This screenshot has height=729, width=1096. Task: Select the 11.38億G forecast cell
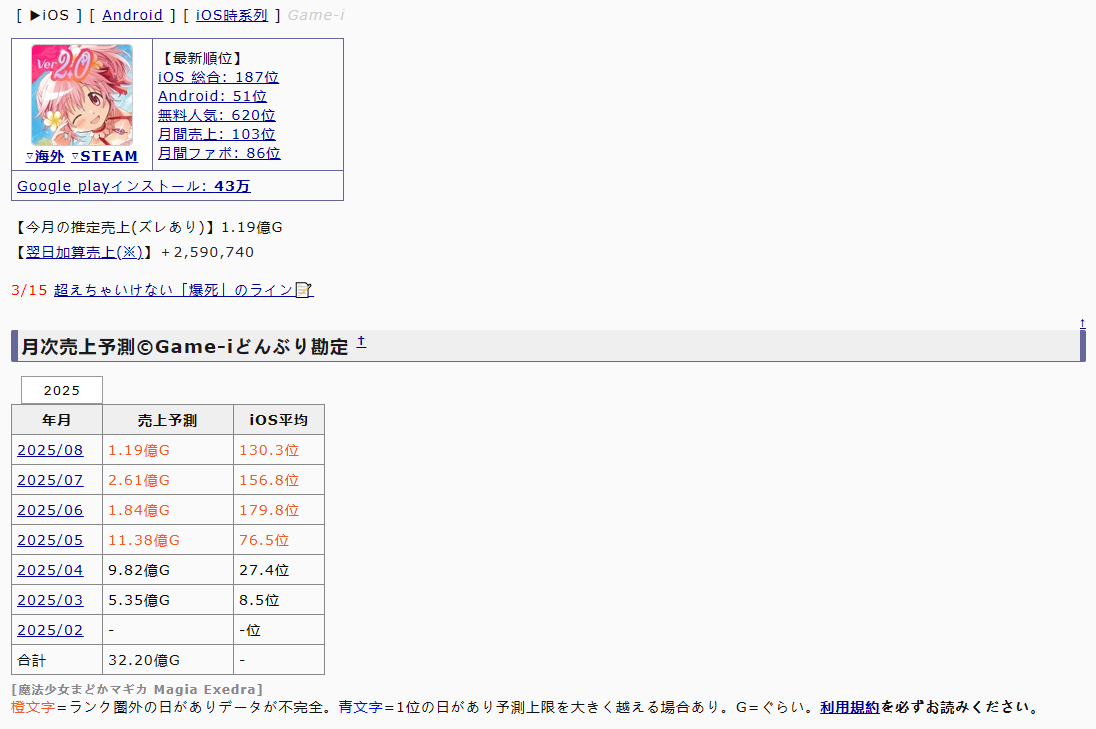pos(168,540)
